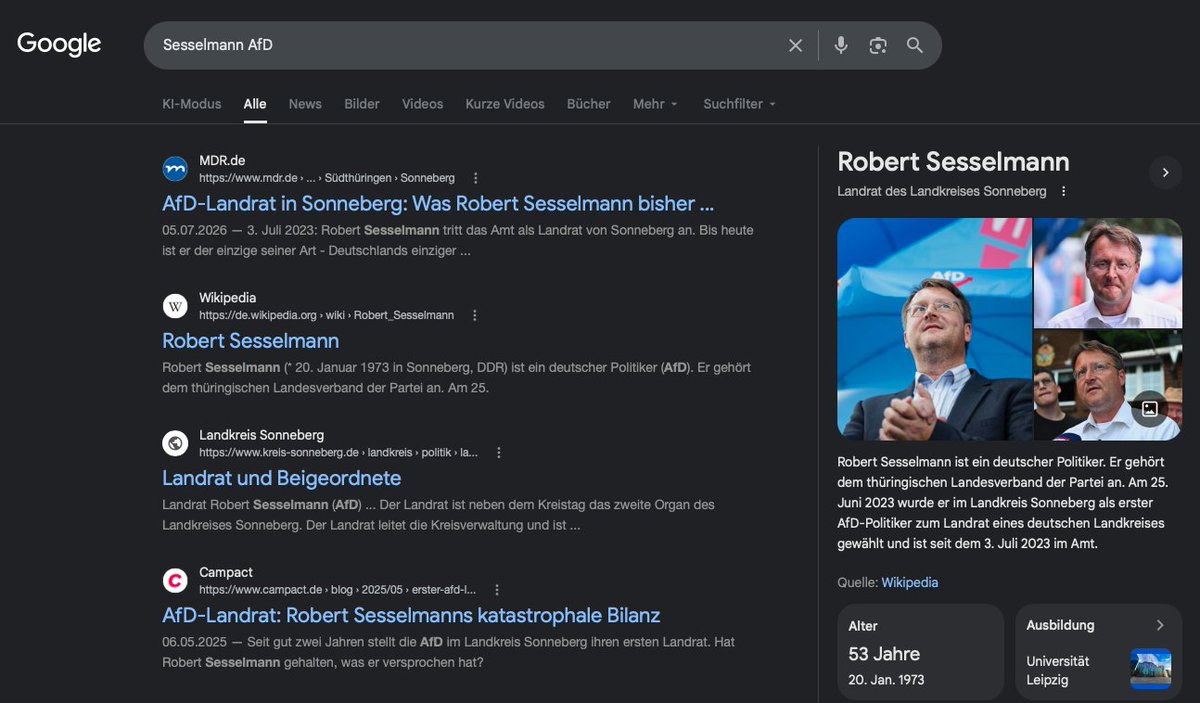Open Universität Leipzig thumbnail image
Viewport: 1200px width, 703px height.
1150,669
